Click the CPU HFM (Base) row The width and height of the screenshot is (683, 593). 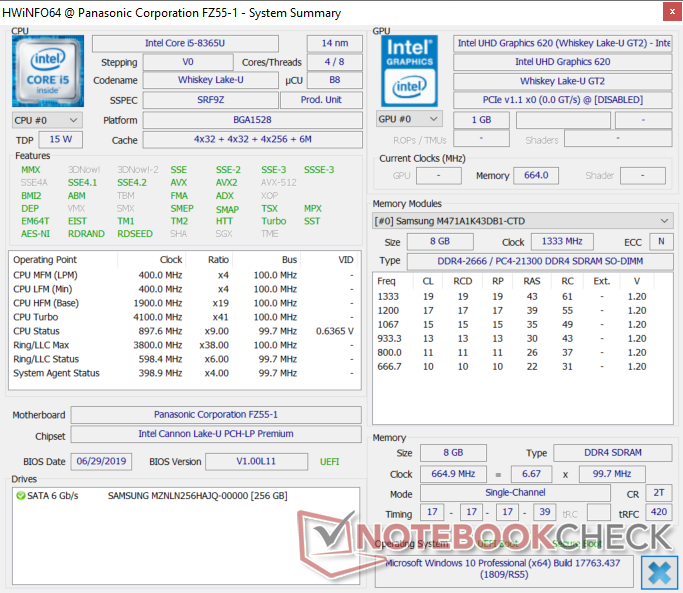(185, 303)
